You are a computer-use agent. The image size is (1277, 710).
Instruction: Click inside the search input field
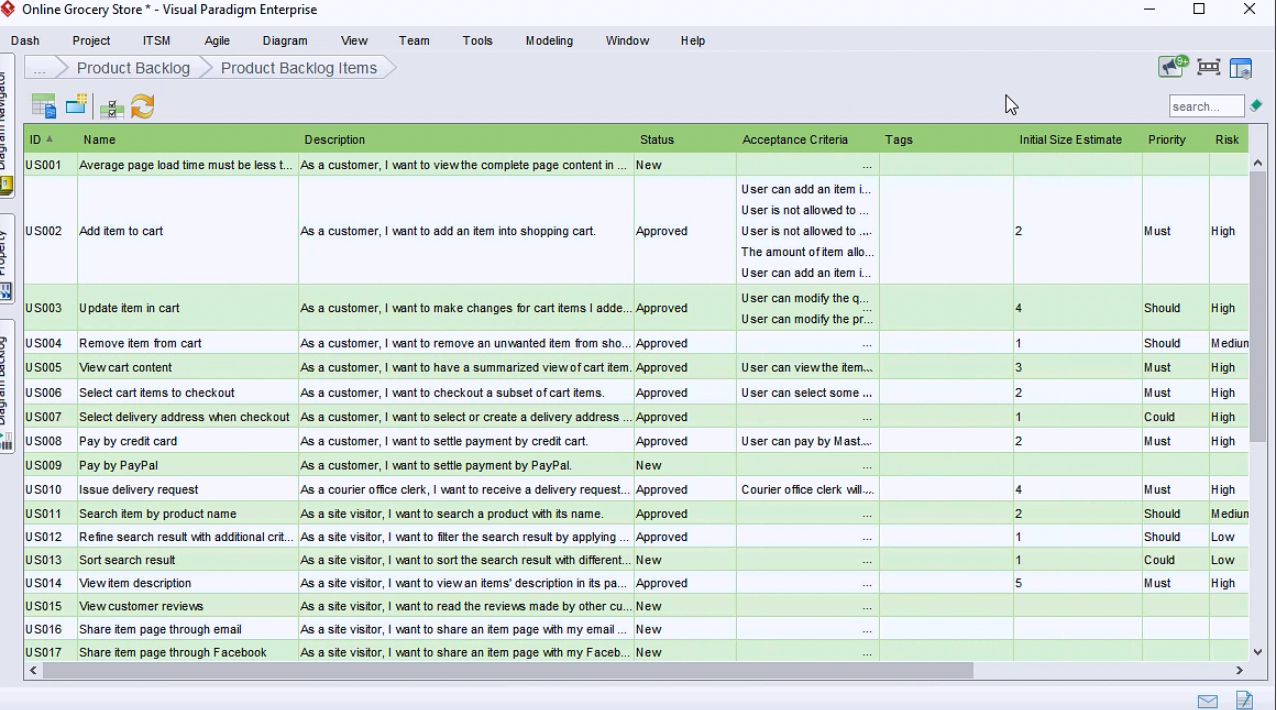[1206, 106]
